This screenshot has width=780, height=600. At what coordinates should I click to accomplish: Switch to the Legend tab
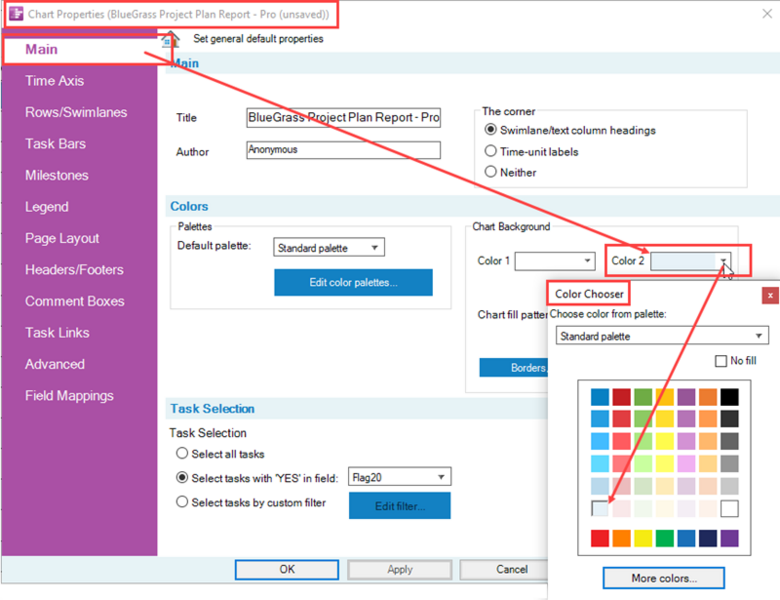47,206
